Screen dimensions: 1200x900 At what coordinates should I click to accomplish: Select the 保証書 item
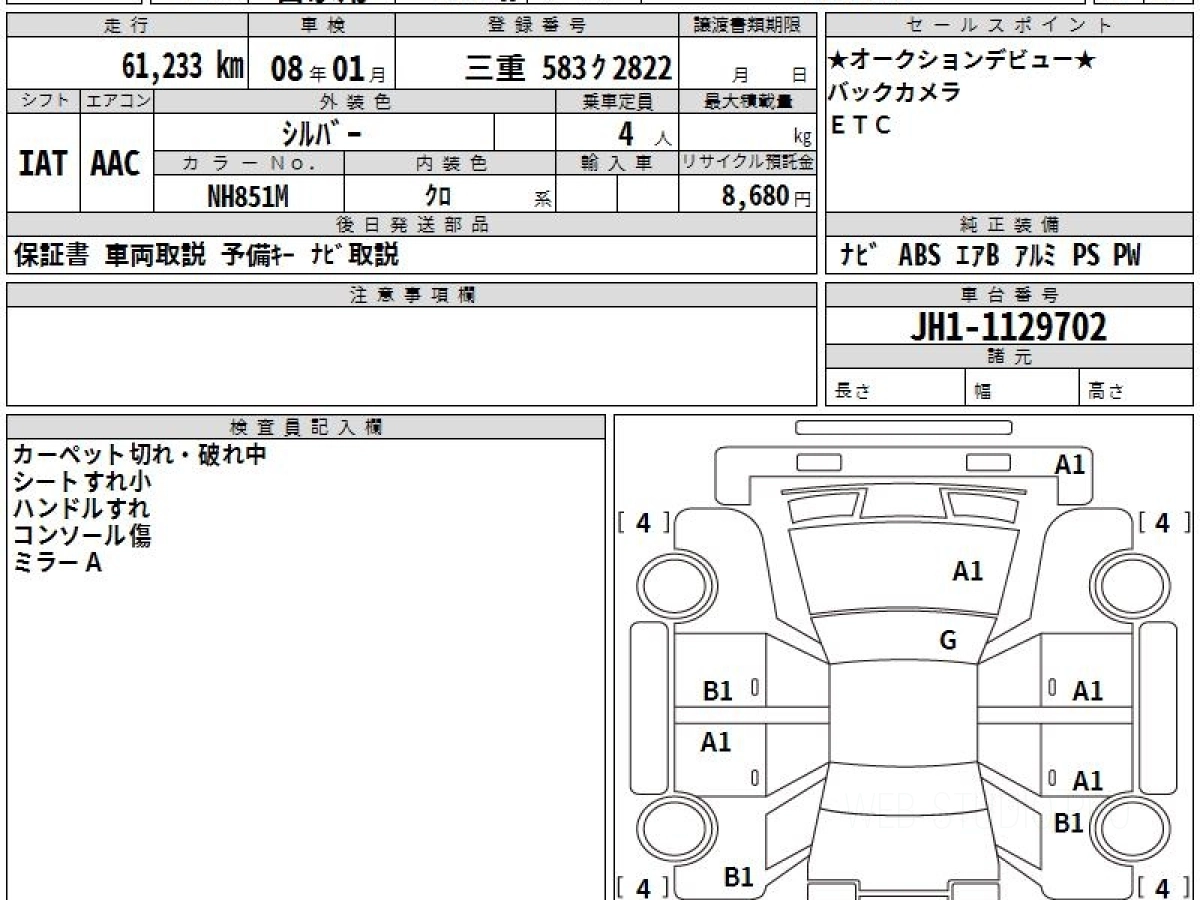(x=52, y=255)
